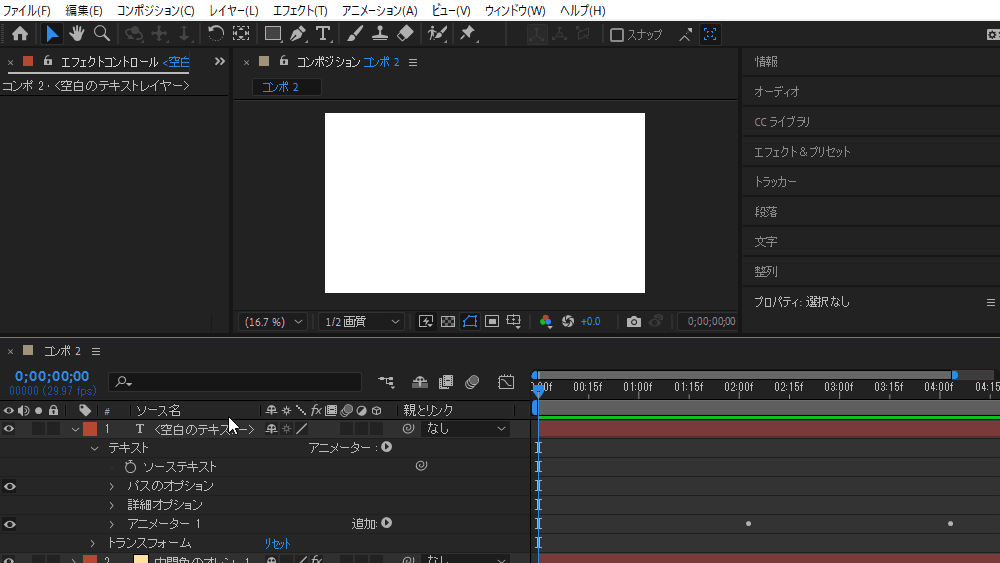The width and height of the screenshot is (1000, 563).
Task: Click the fast previews icon in viewer
Action: (x=425, y=321)
